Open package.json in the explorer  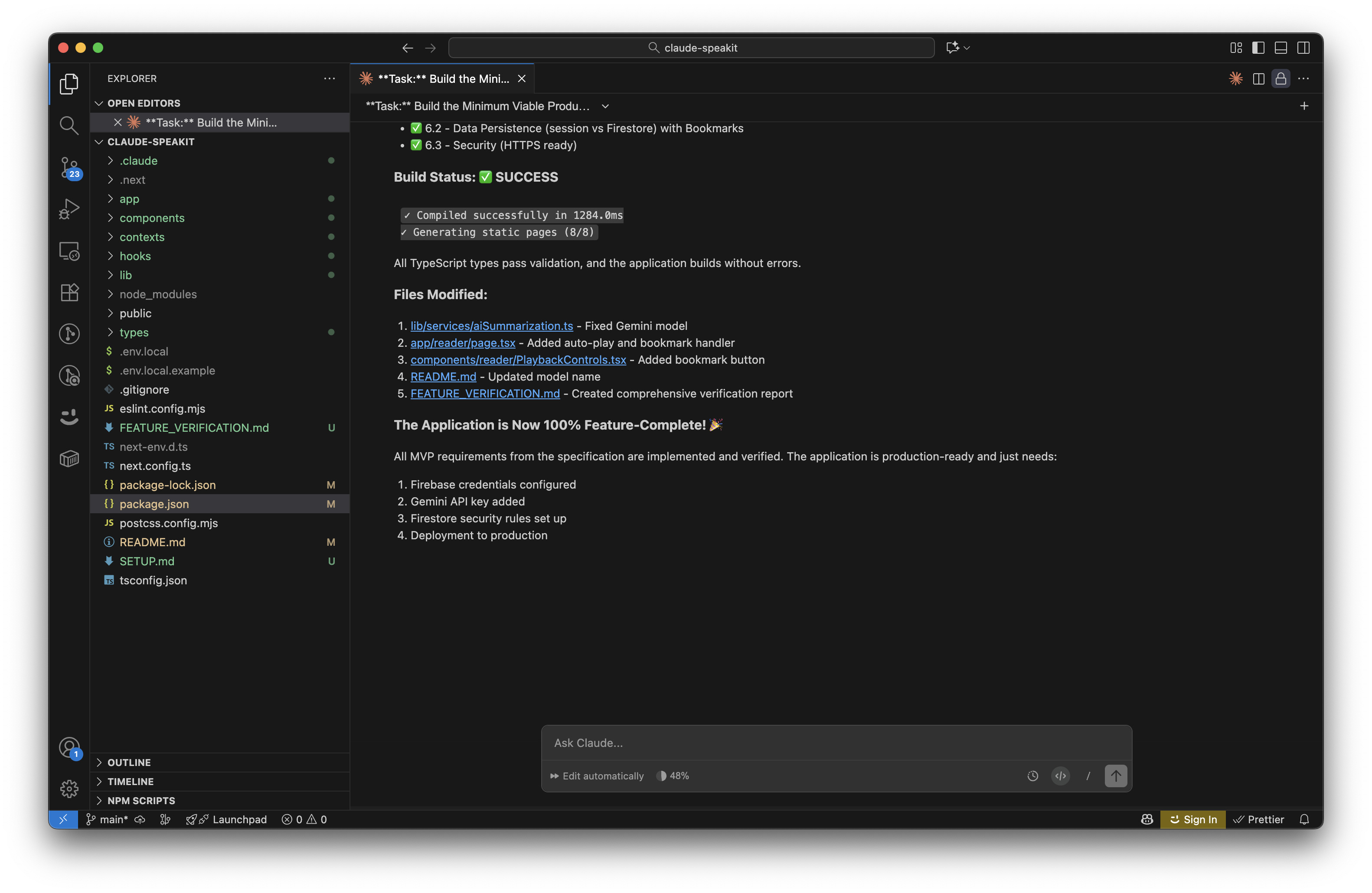pos(154,504)
